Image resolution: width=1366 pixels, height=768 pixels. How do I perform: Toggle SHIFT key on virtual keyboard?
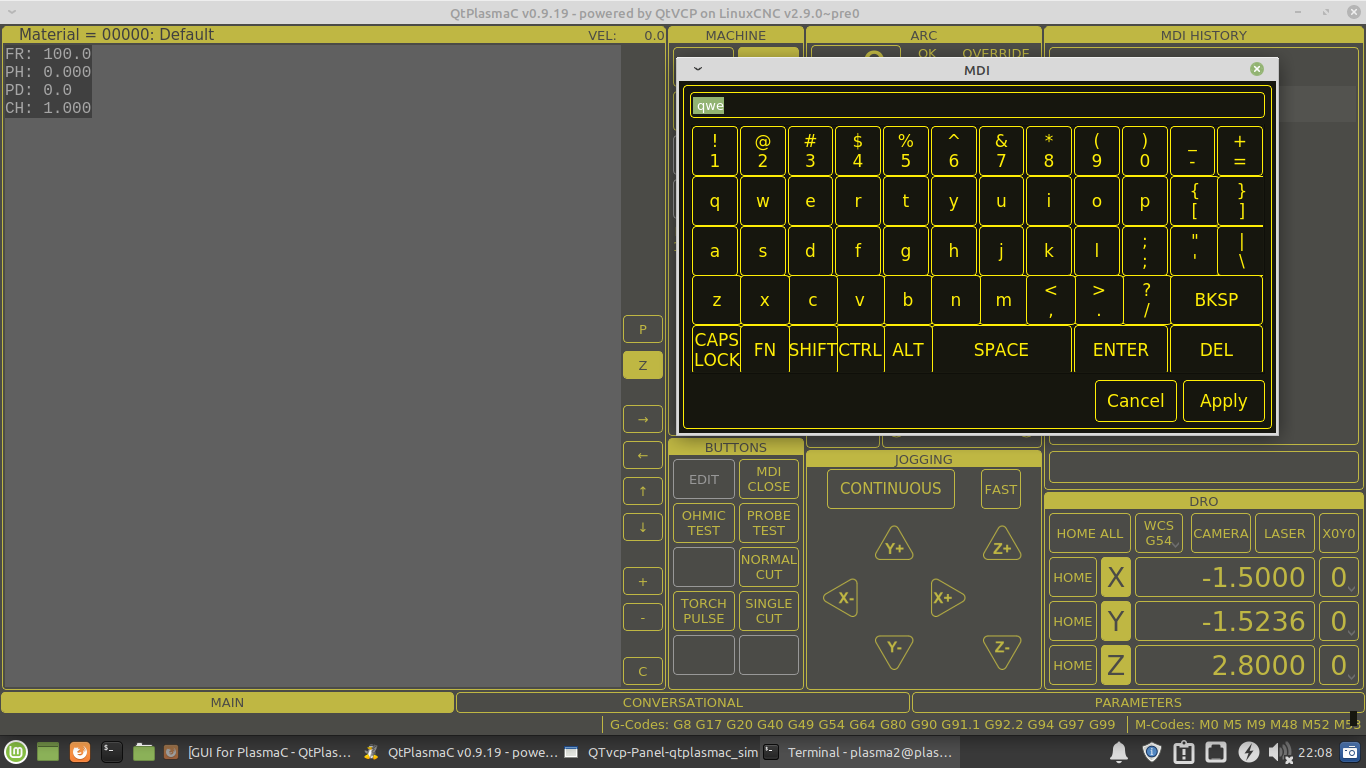[x=812, y=350]
